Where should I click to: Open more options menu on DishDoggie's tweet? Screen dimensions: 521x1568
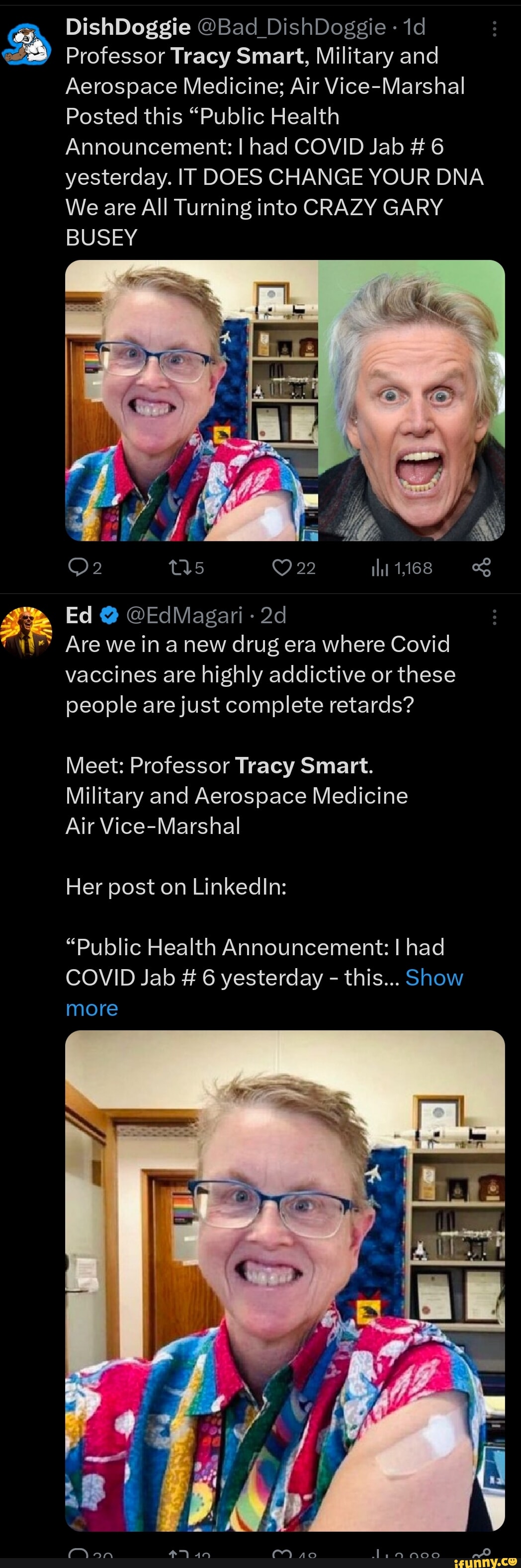tap(494, 29)
